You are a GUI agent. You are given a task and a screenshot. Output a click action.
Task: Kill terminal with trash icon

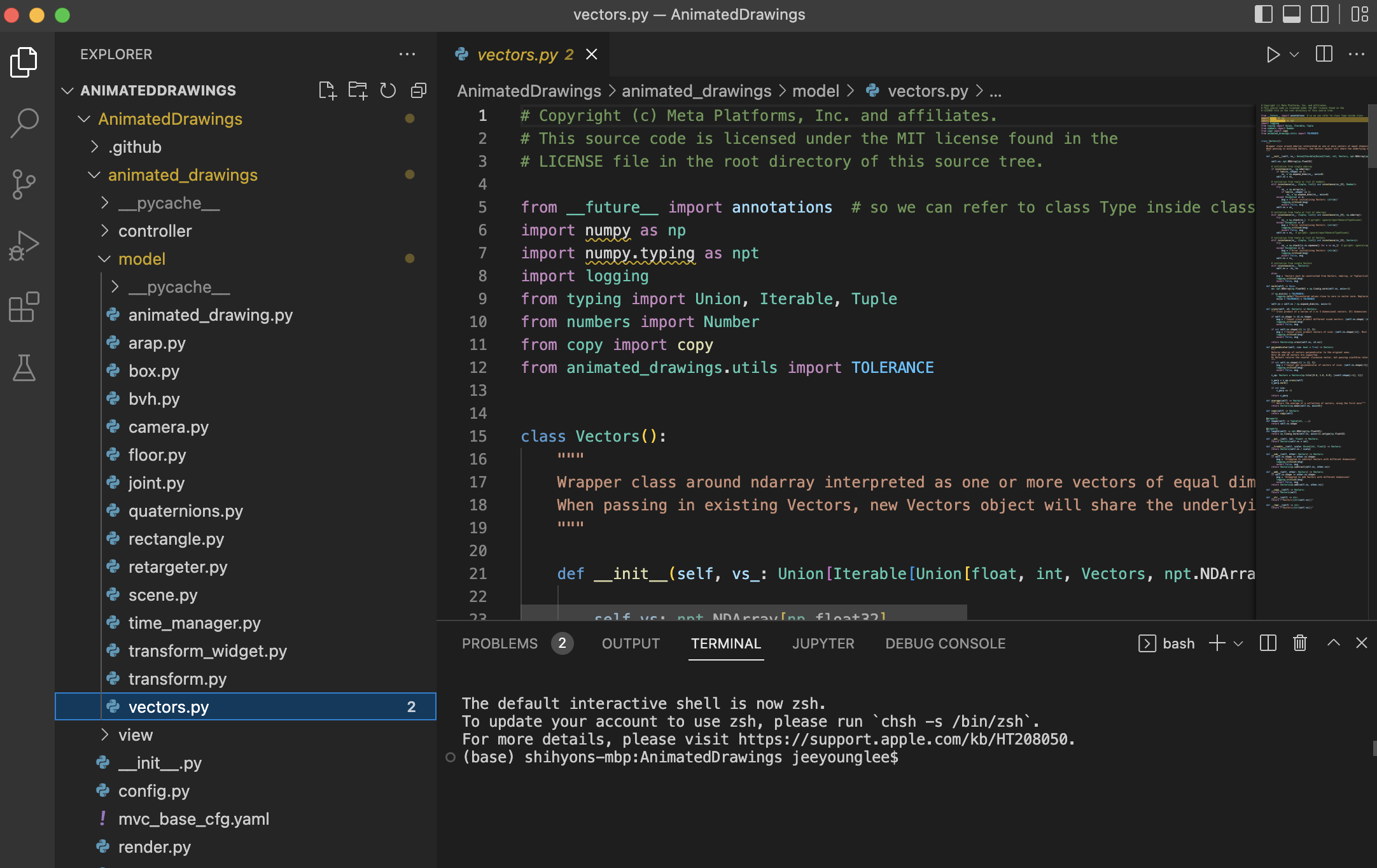(x=1300, y=643)
